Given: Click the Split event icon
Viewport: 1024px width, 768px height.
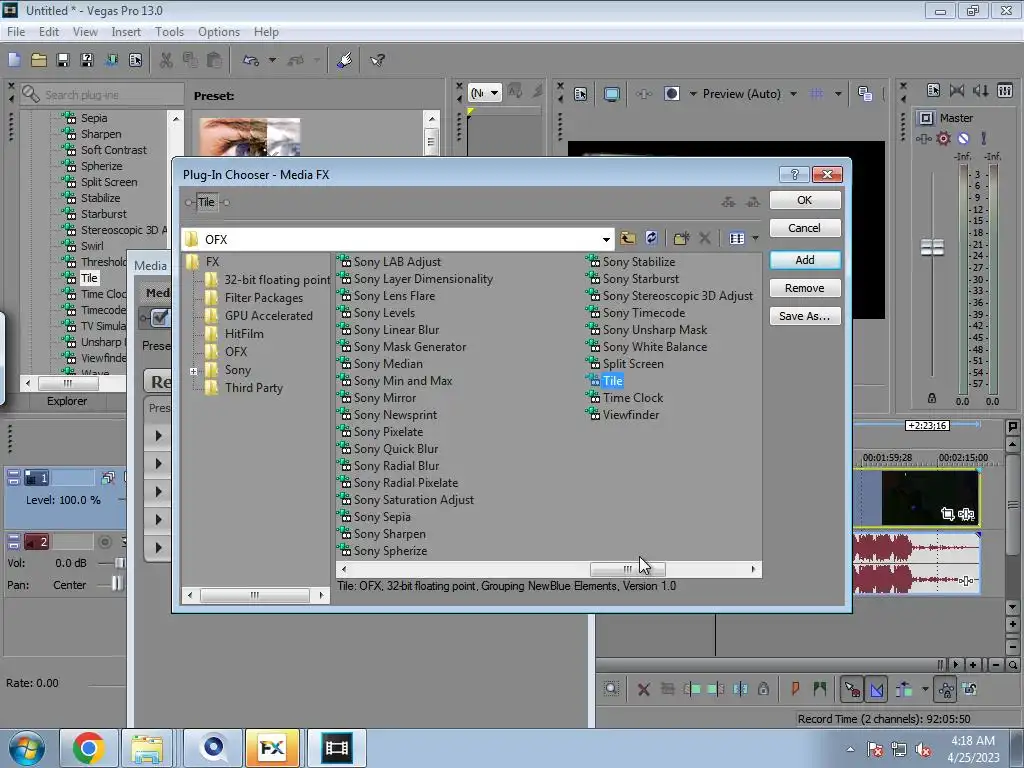Looking at the screenshot, I should tap(740, 689).
